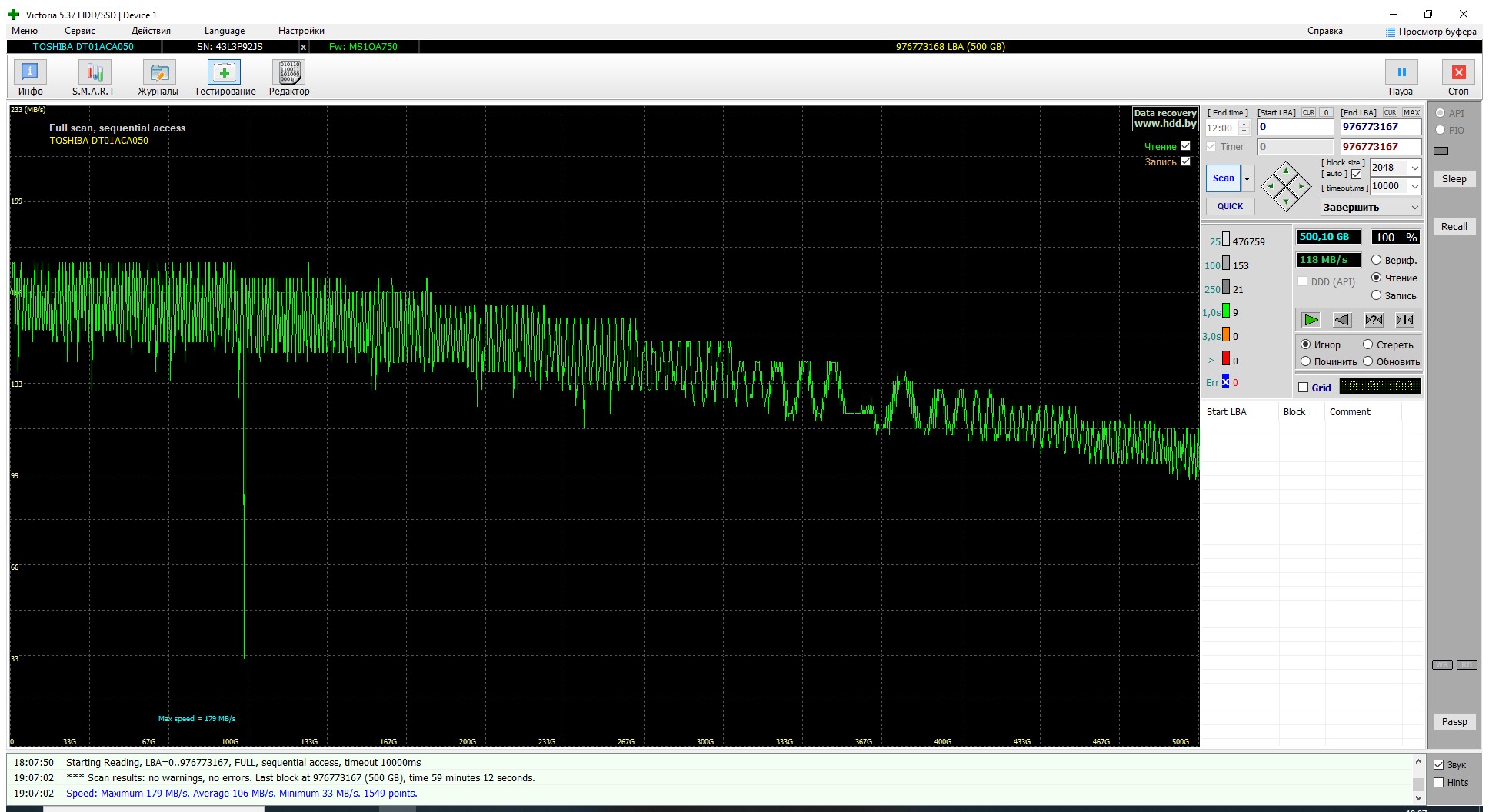Open the Справка help menu
The height and width of the screenshot is (812, 1489).
pyautogui.click(x=1325, y=31)
